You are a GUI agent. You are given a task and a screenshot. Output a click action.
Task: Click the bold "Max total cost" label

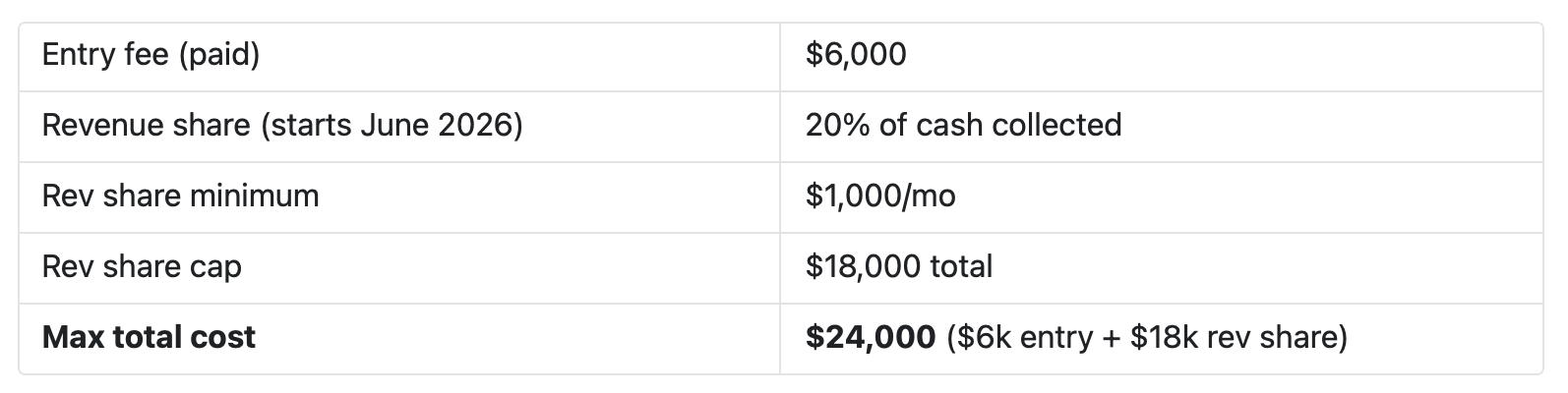149,337
